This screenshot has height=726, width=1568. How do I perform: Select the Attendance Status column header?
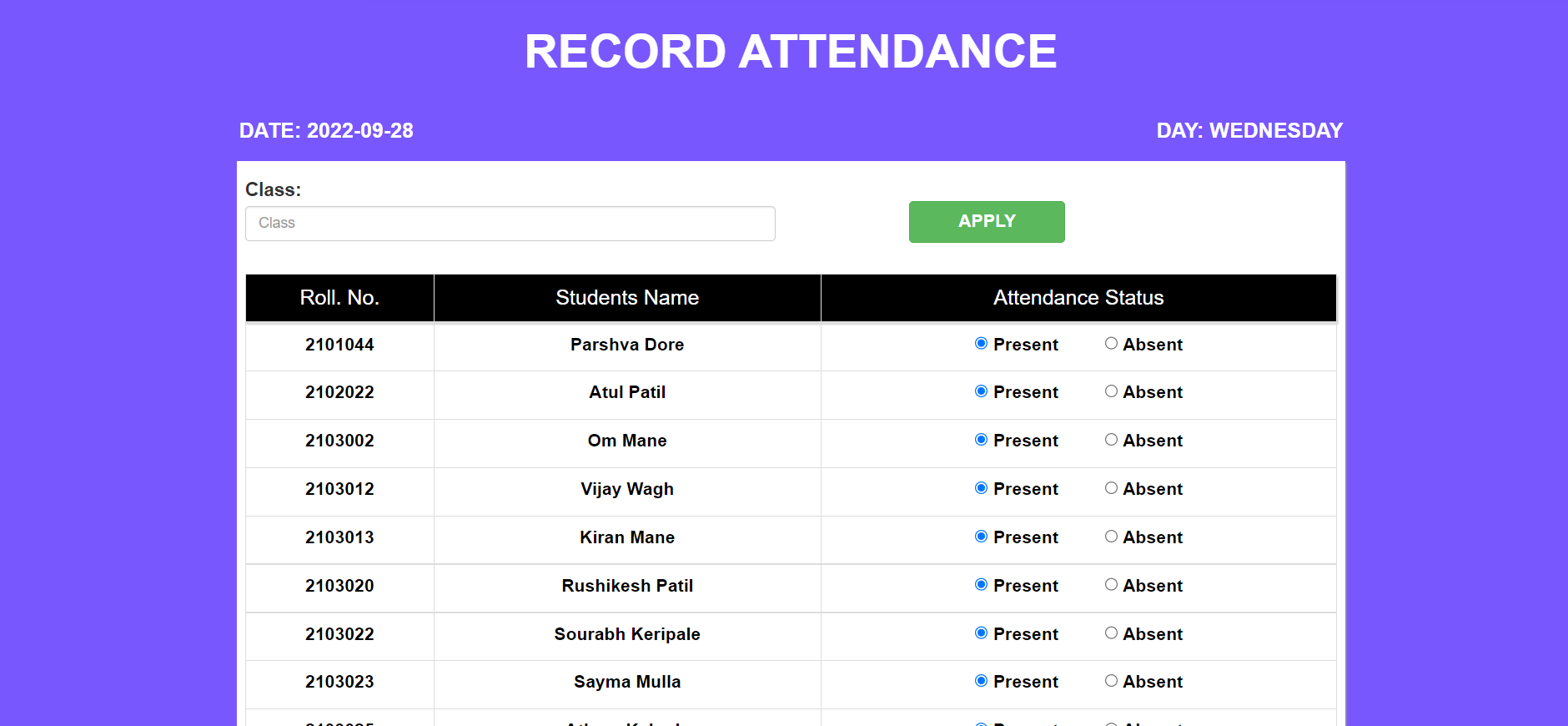(x=1078, y=297)
